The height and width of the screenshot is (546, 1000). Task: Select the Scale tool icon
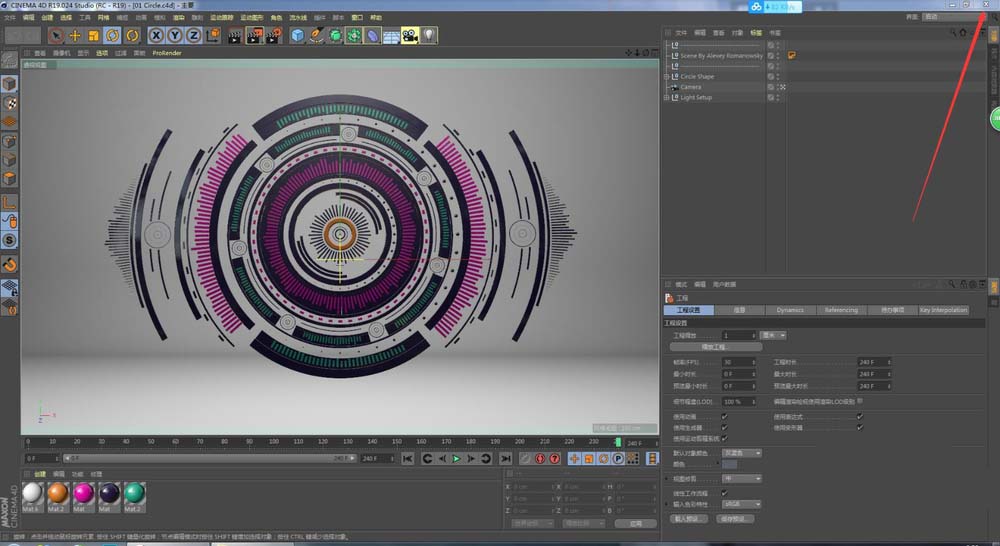tap(94, 35)
